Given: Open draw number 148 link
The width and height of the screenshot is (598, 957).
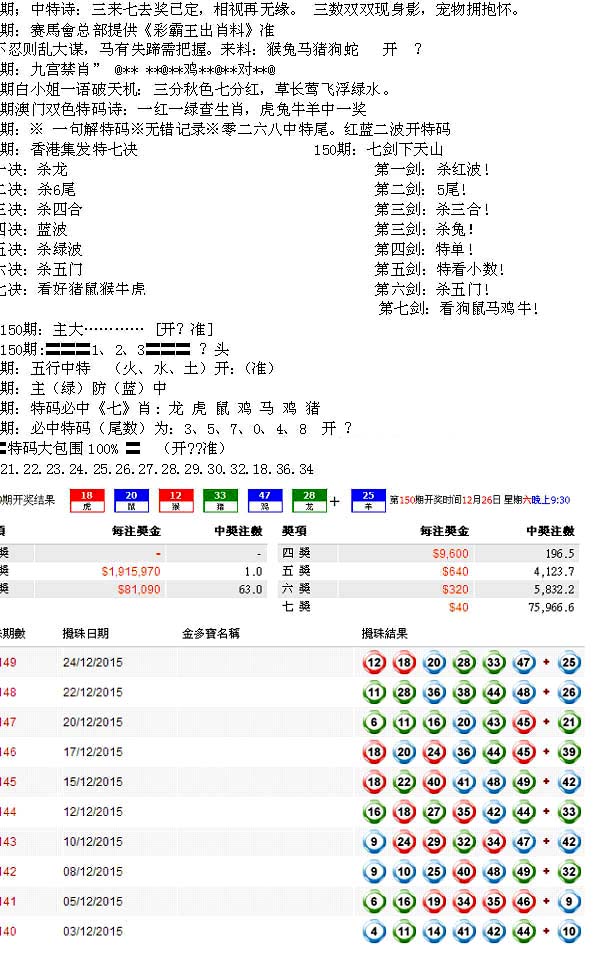Looking at the screenshot, I should (8, 692).
